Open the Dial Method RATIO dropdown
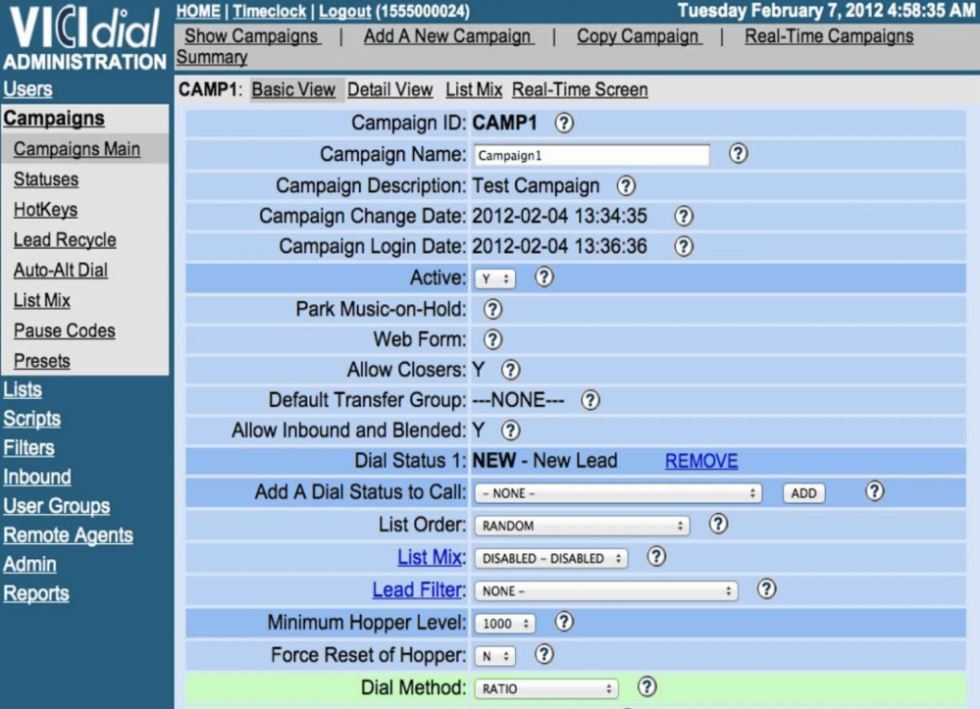 [546, 689]
